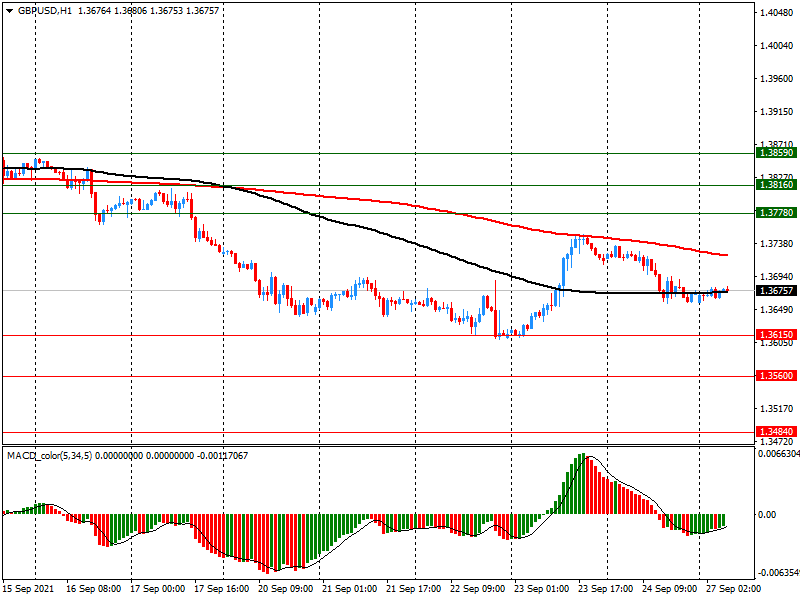This screenshot has height=600, width=800.
Task: Click the 1.39600 price scale value
Action: coord(777,79)
